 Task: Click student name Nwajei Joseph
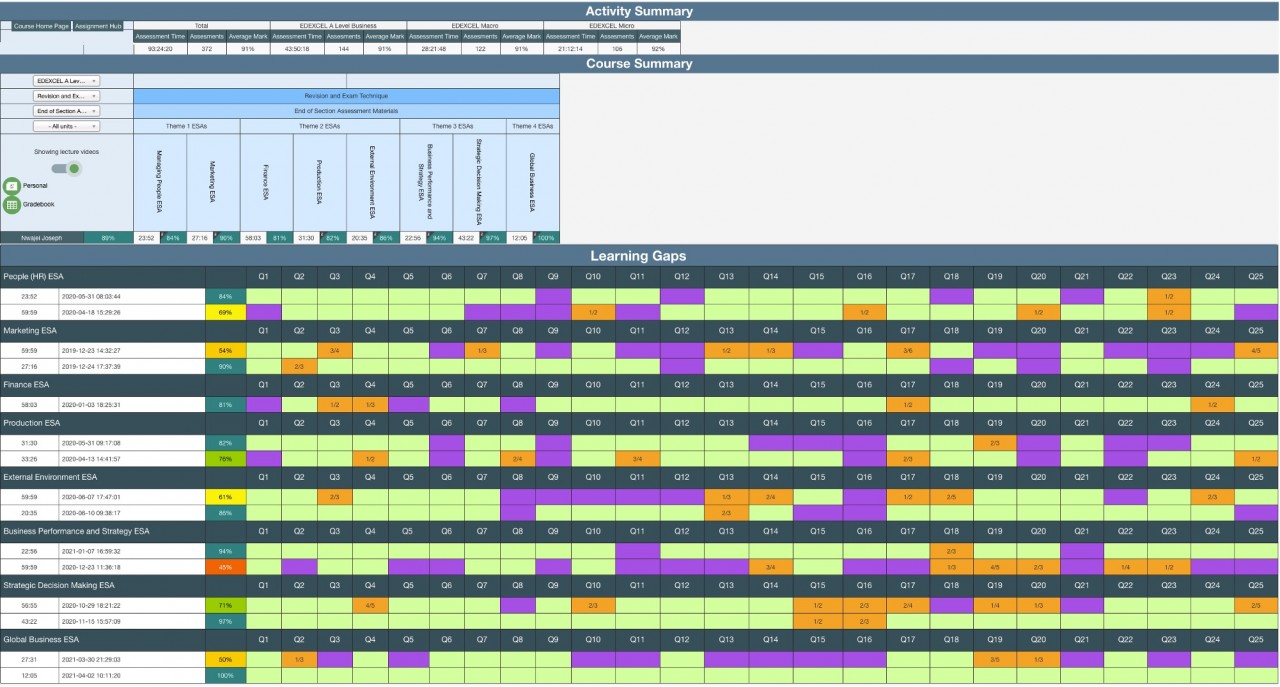42,238
